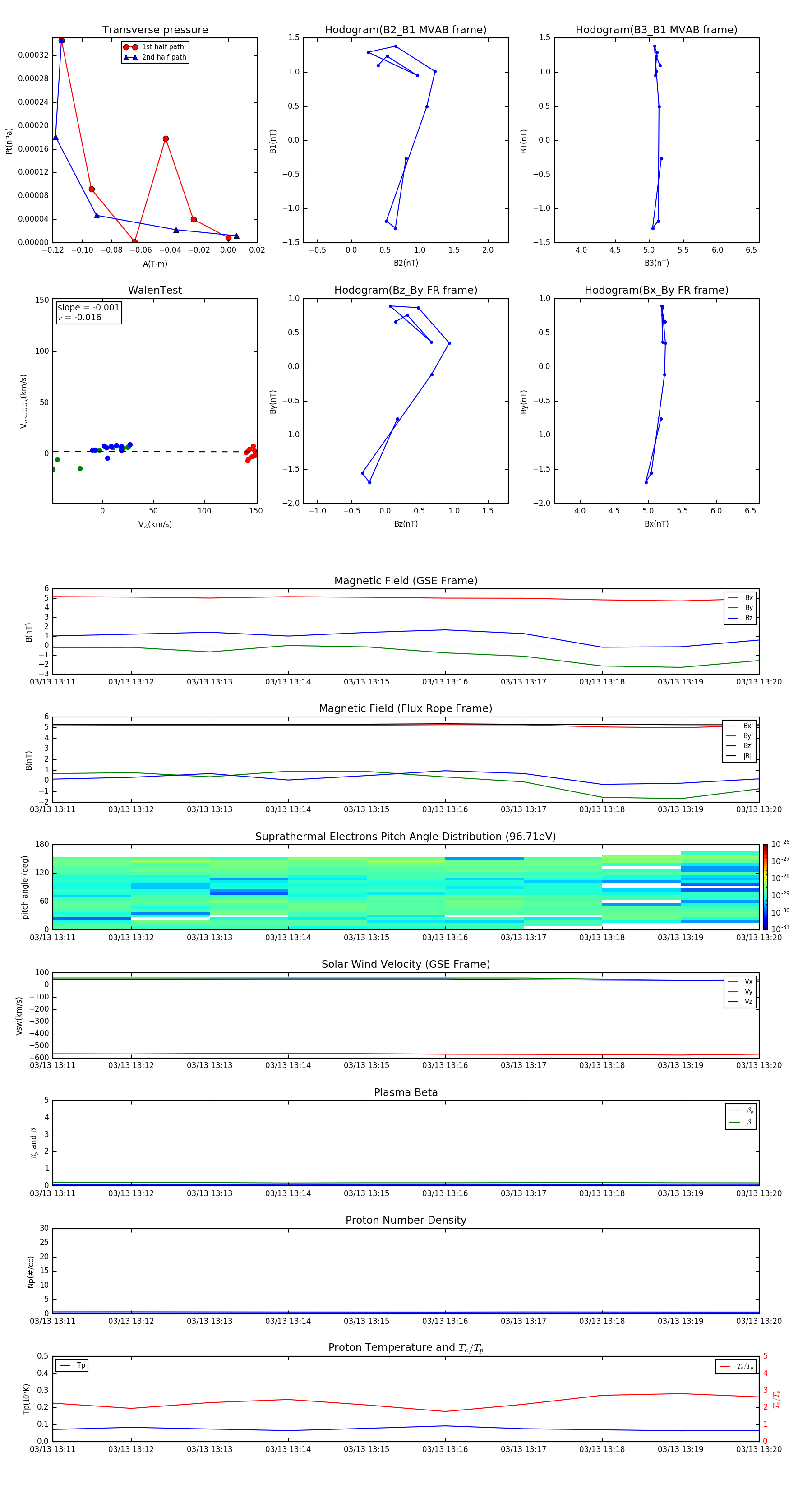The width and height of the screenshot is (812, 1489).
Task: Click the "Pt(nPa)" y-axis label
Action: point(9,140)
